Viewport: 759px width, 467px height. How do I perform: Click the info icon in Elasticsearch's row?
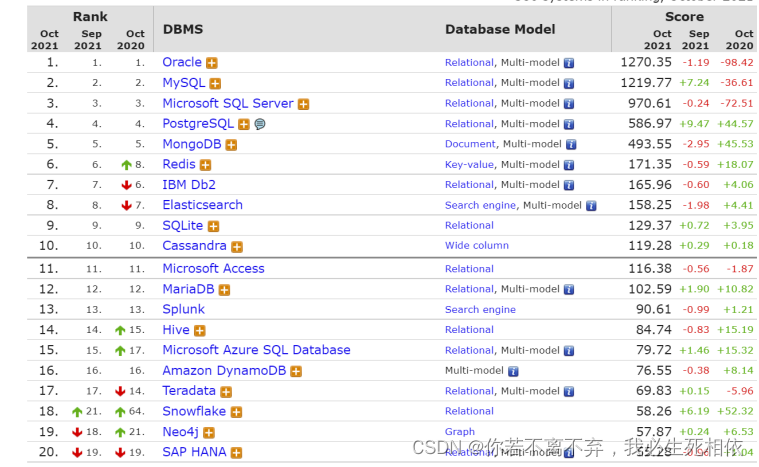point(591,206)
